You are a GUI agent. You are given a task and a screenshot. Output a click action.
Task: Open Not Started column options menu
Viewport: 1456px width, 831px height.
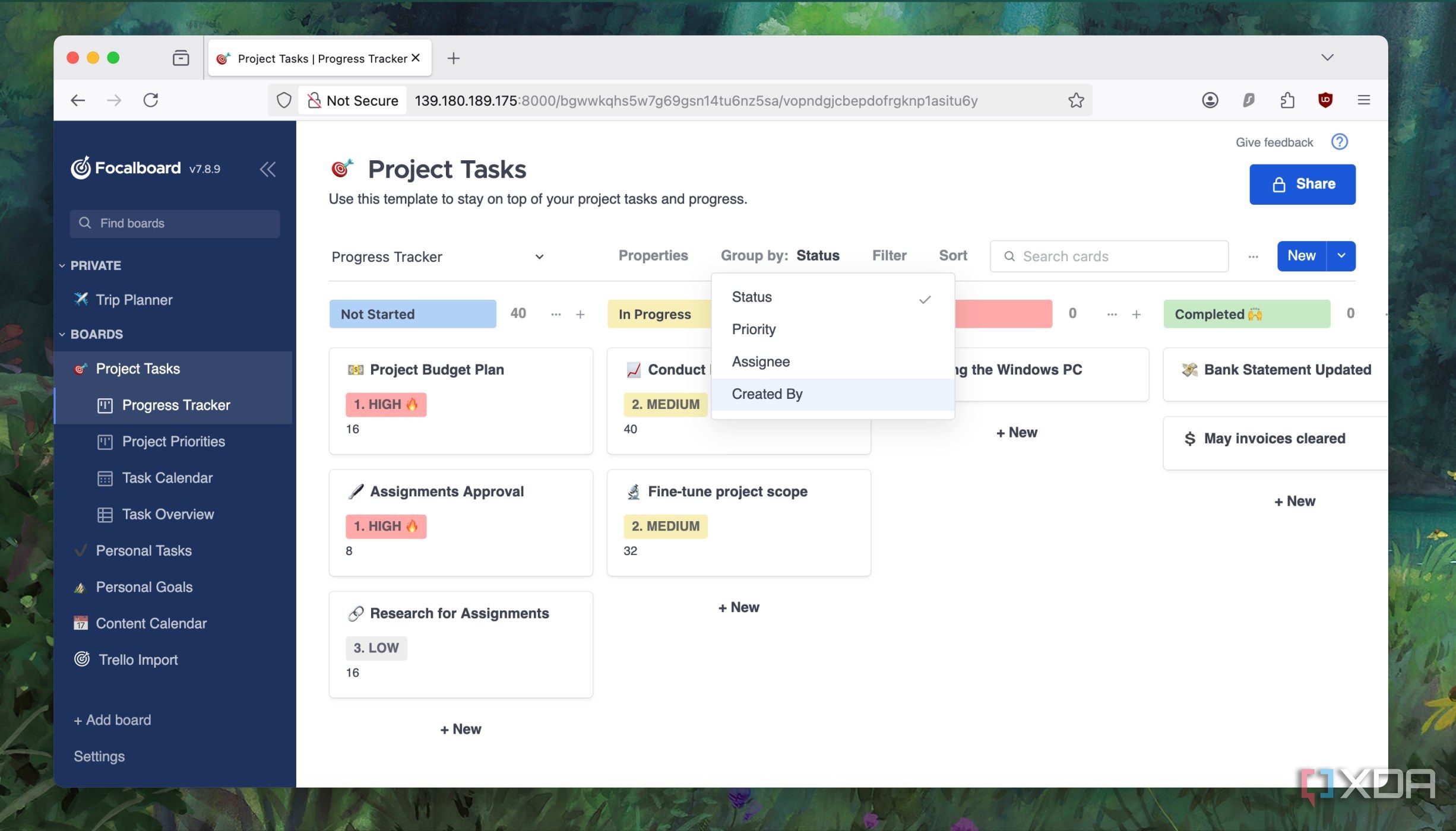coord(556,314)
